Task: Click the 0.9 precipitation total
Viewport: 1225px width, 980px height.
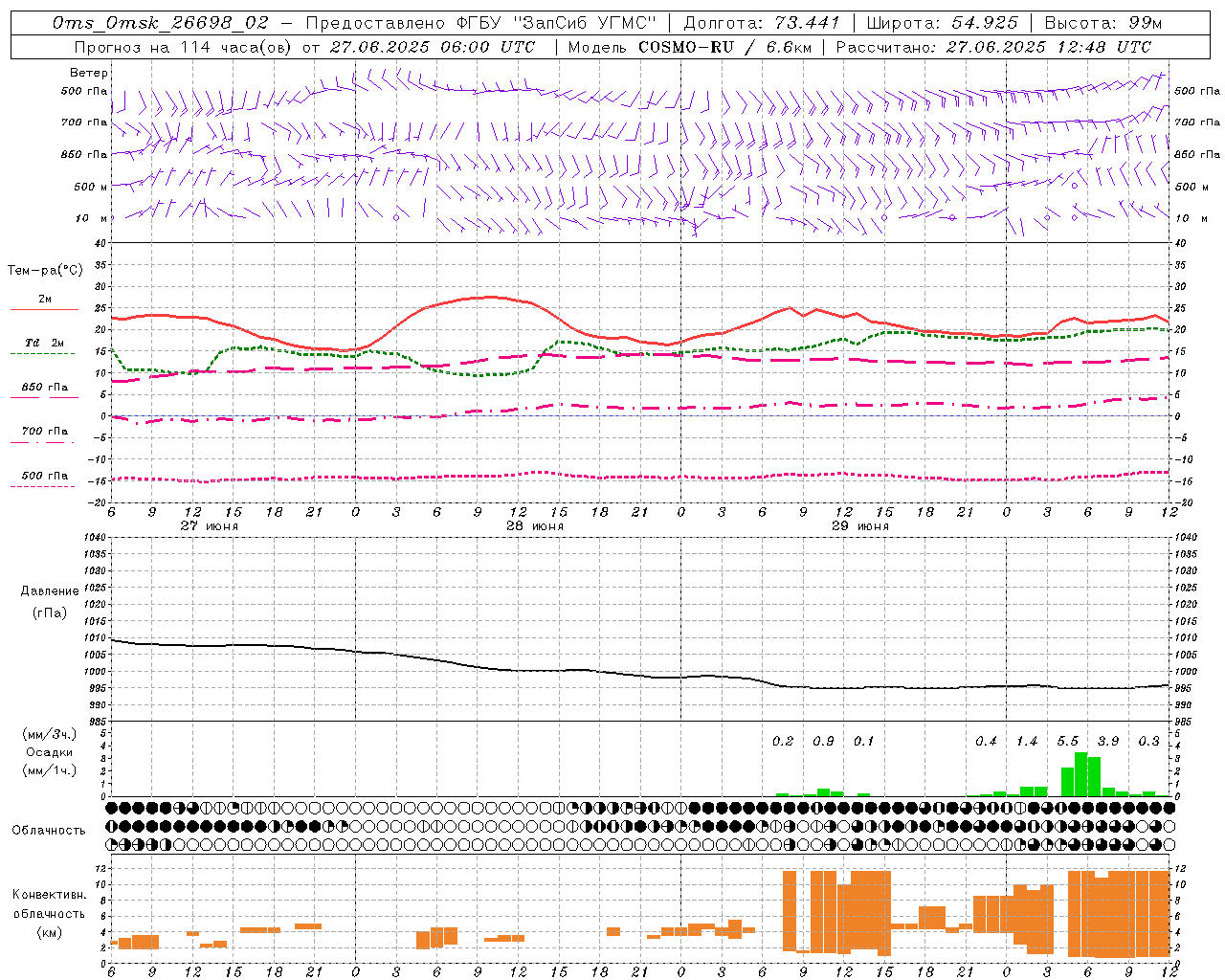Action: click(x=823, y=741)
